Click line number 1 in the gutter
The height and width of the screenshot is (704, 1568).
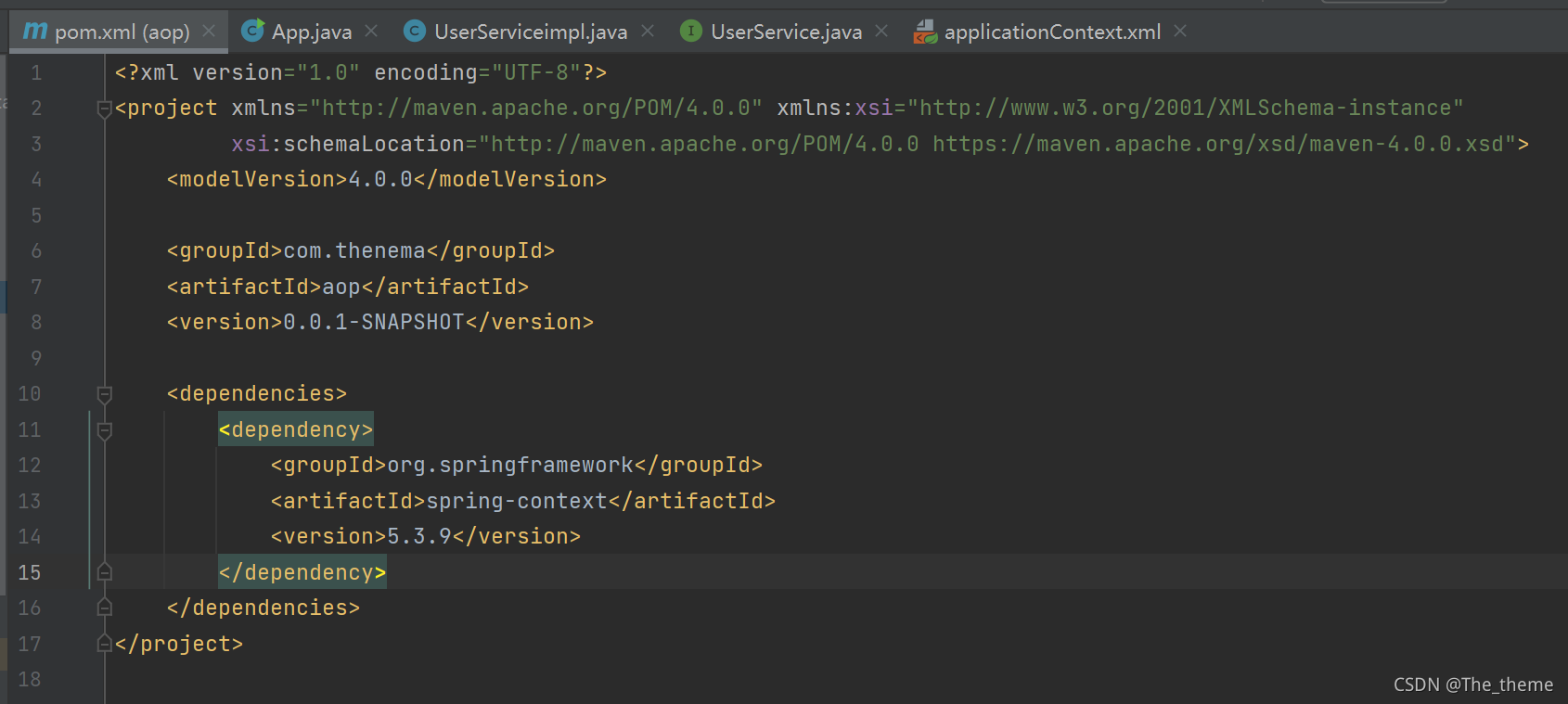pyautogui.click(x=36, y=73)
